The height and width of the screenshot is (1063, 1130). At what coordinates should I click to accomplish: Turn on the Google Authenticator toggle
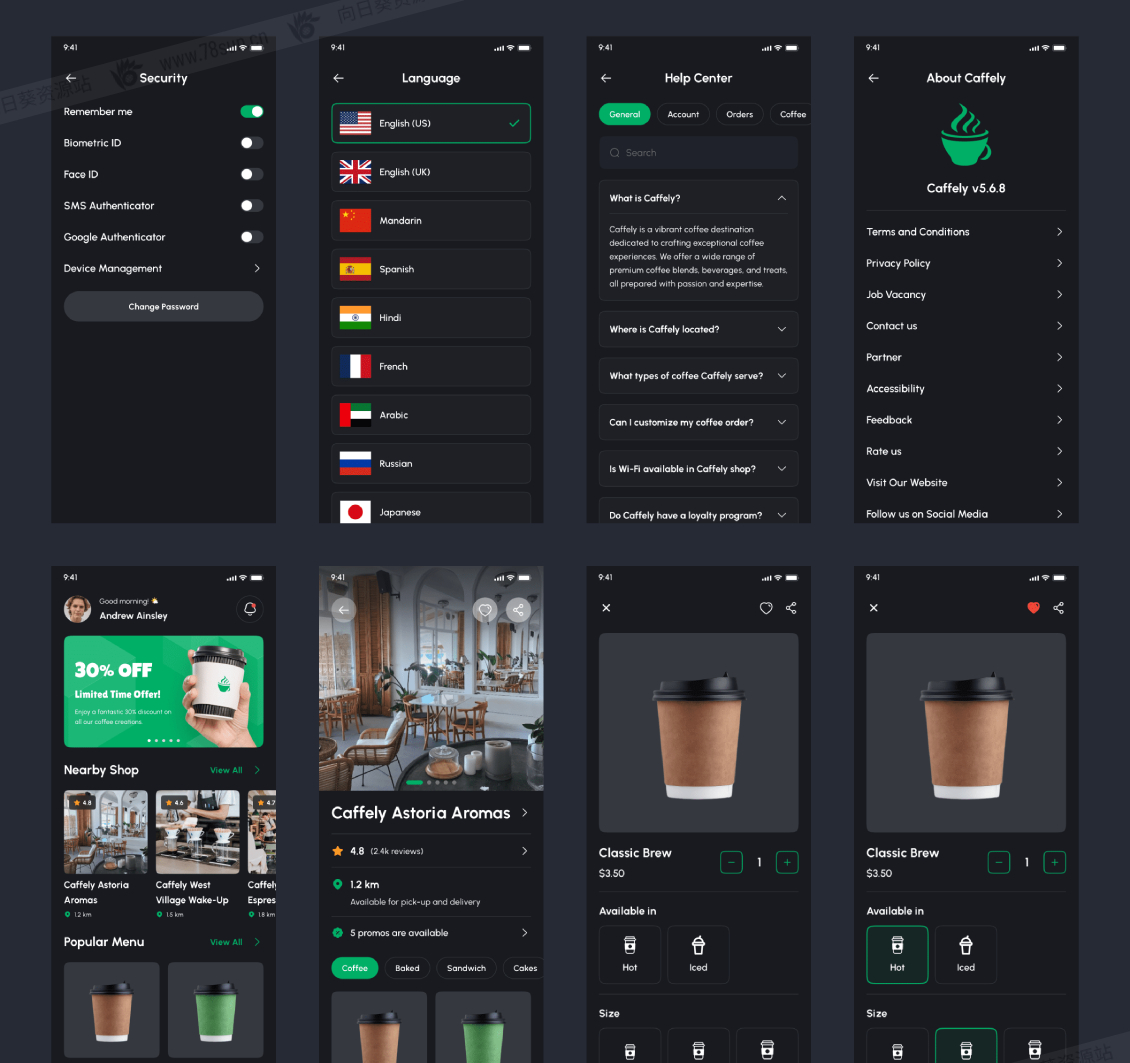tap(252, 237)
